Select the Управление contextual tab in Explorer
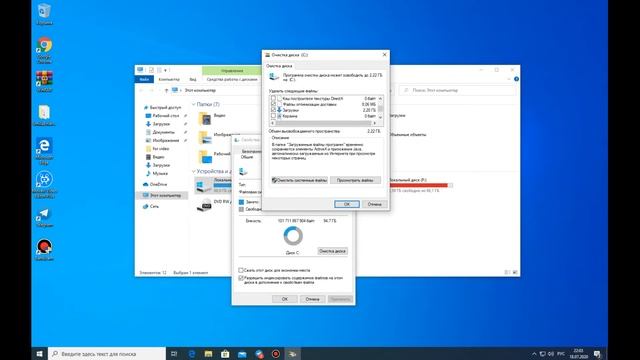640x360 pixels. 232,71
